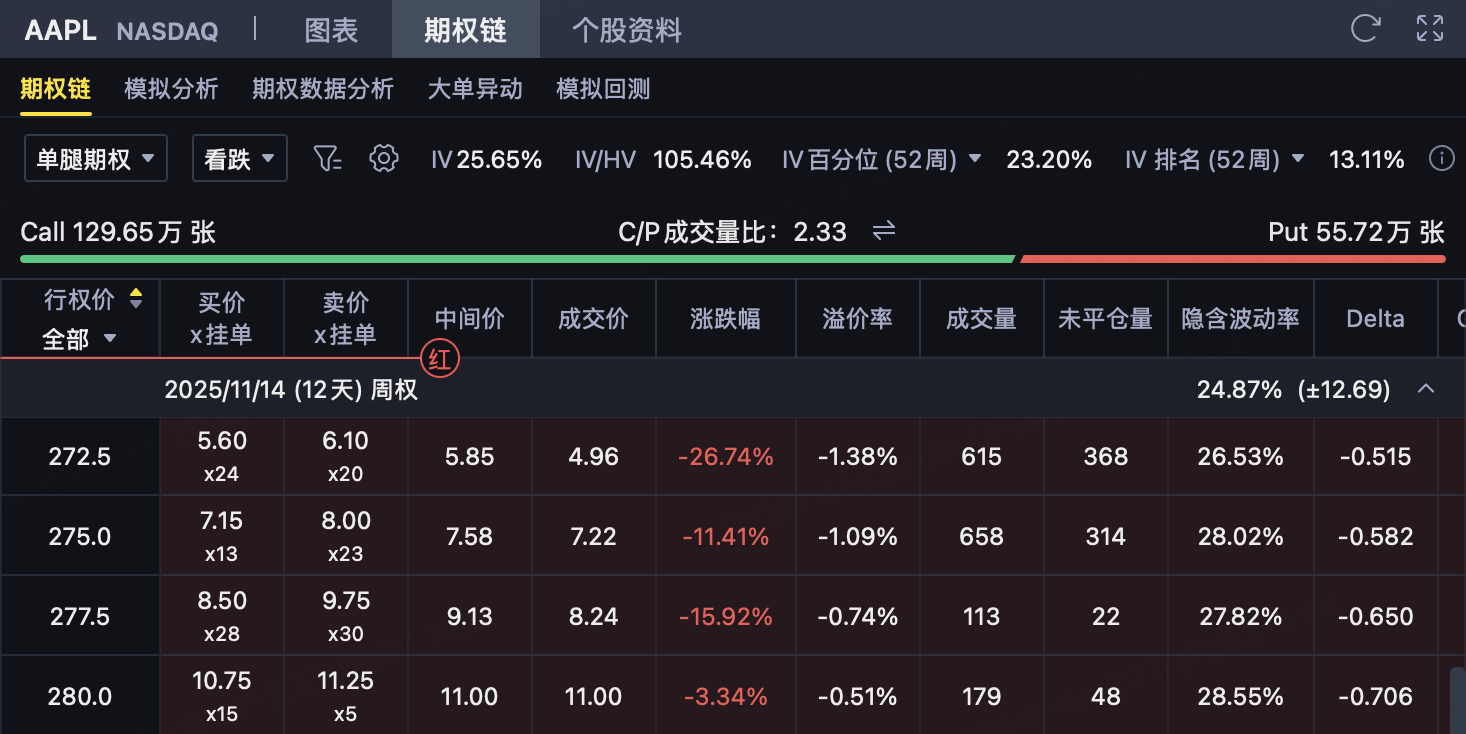Click the red 红 circle marker
The image size is (1466, 734).
pyautogui.click(x=440, y=358)
